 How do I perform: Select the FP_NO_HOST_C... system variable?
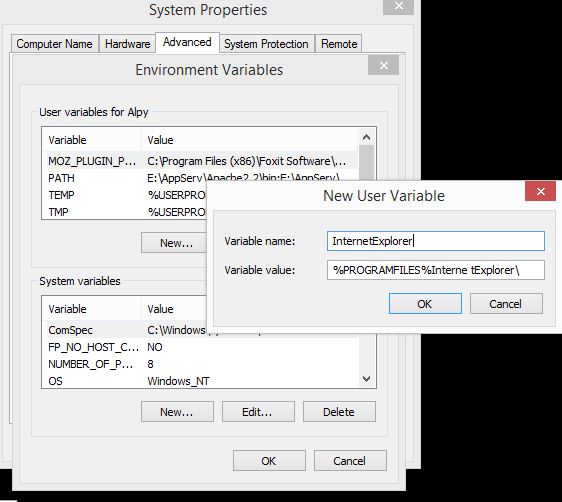click(201, 347)
